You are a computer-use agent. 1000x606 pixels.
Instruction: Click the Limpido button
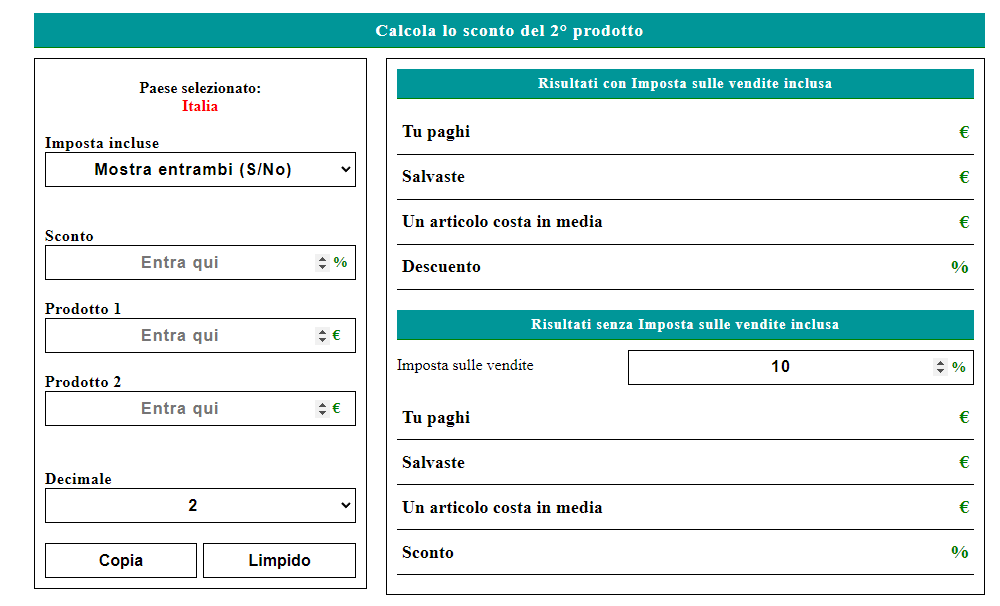279,560
